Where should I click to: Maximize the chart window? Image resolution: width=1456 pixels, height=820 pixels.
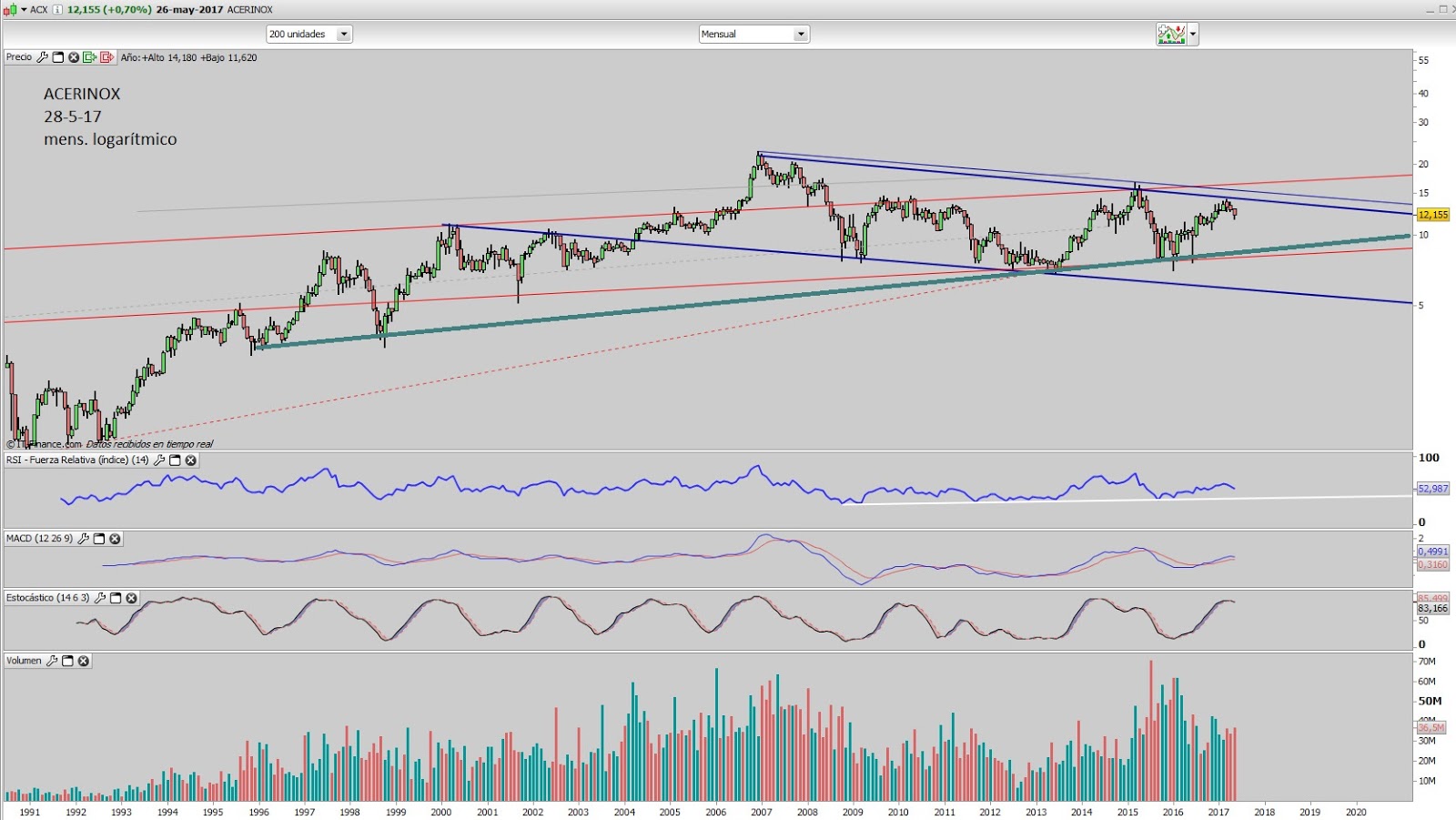point(1443,9)
